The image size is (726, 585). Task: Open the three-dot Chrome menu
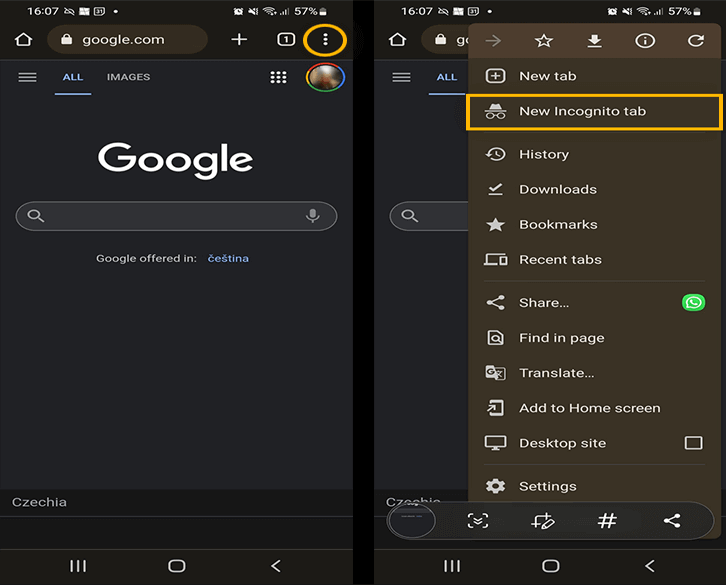(x=325, y=40)
